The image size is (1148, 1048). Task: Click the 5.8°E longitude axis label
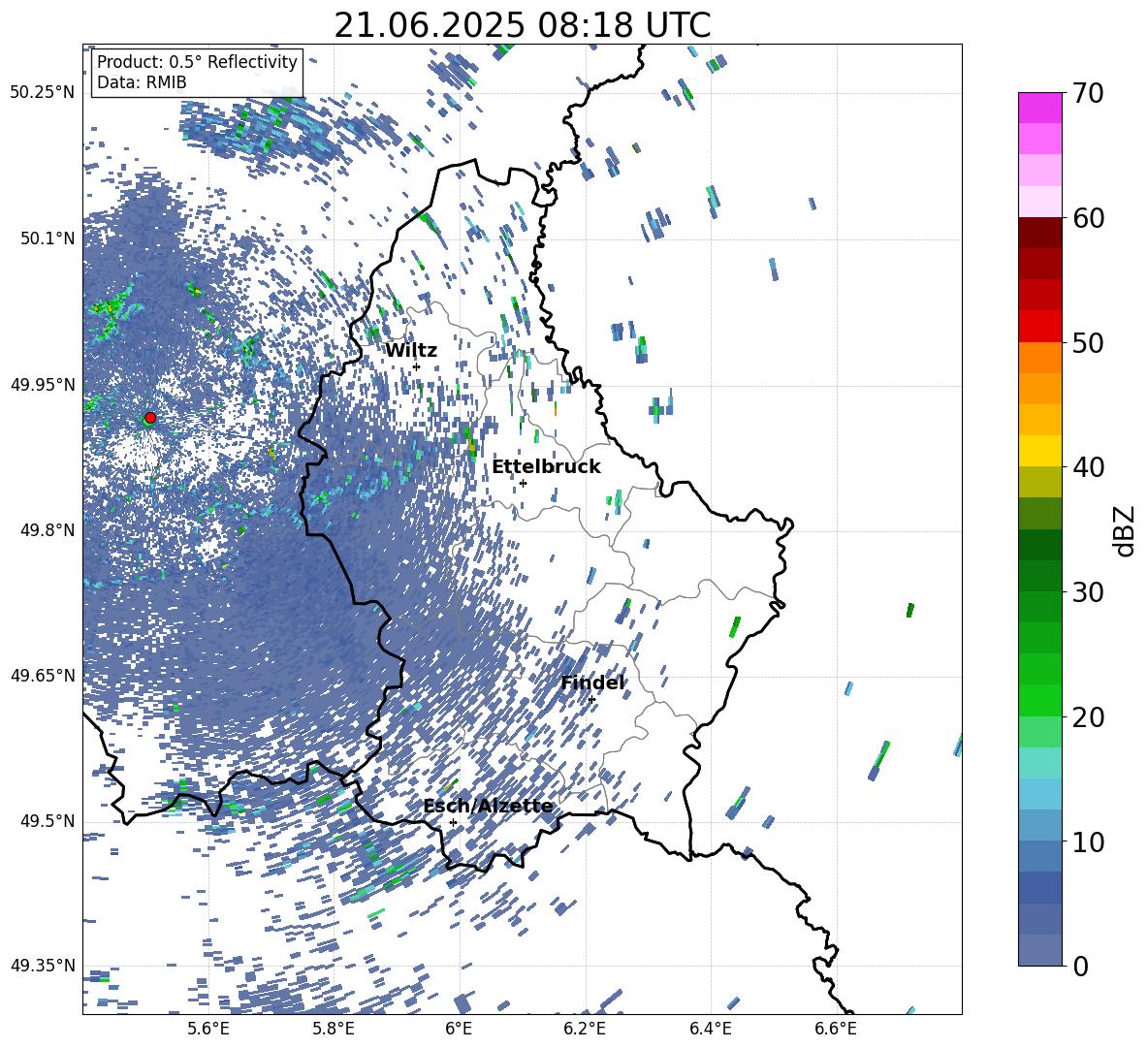coord(334,1029)
